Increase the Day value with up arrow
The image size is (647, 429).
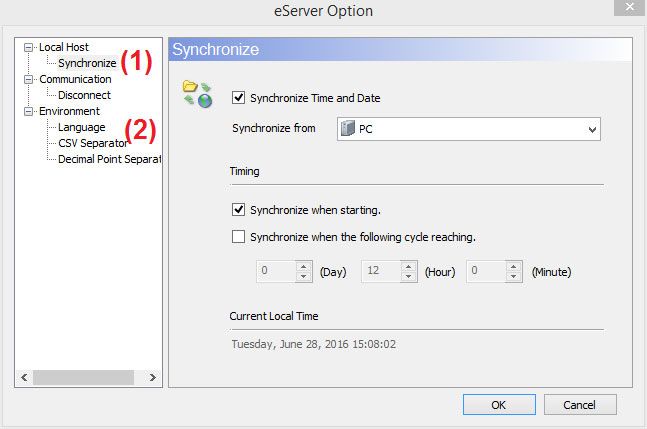(x=304, y=266)
